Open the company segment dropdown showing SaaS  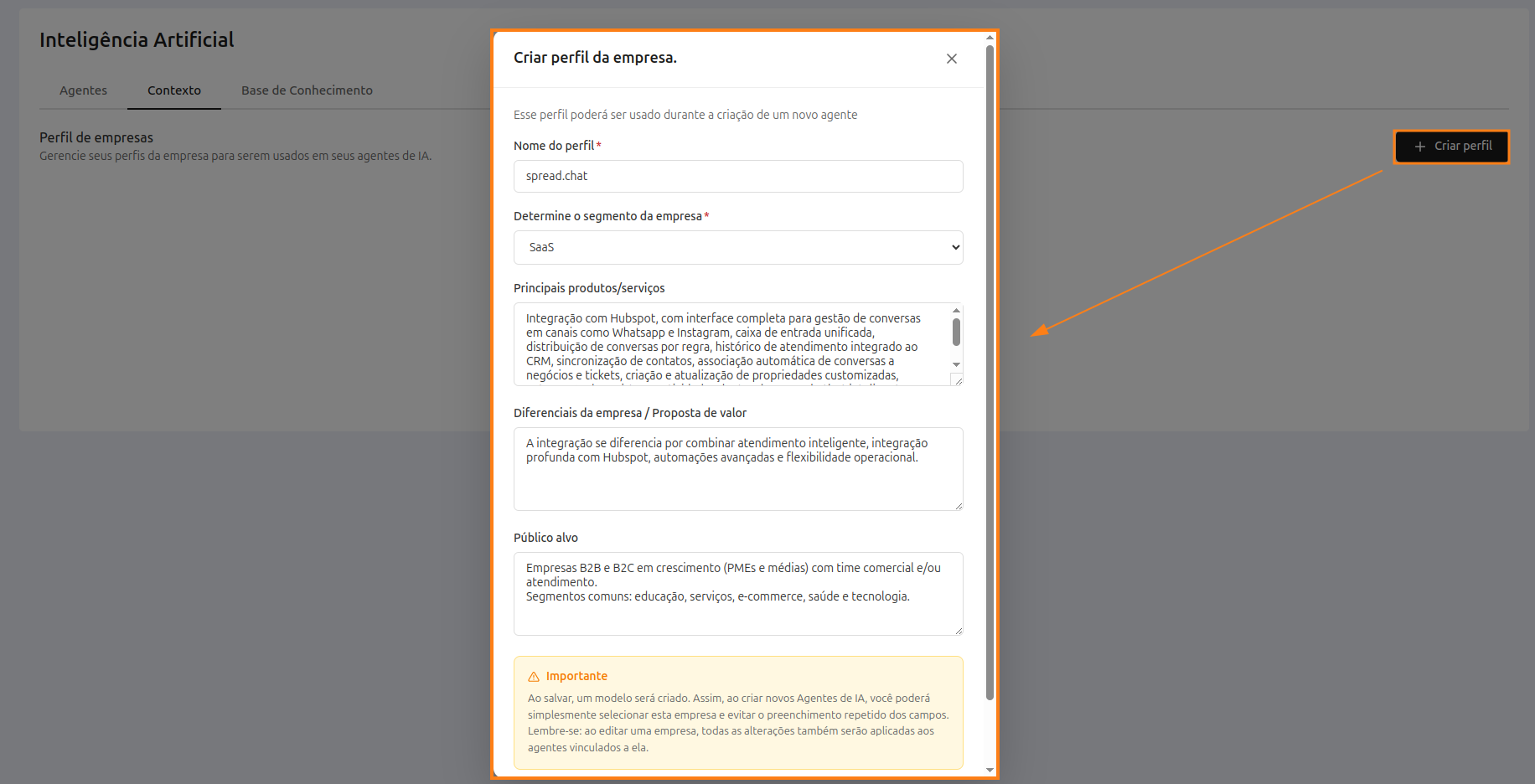coord(737,248)
